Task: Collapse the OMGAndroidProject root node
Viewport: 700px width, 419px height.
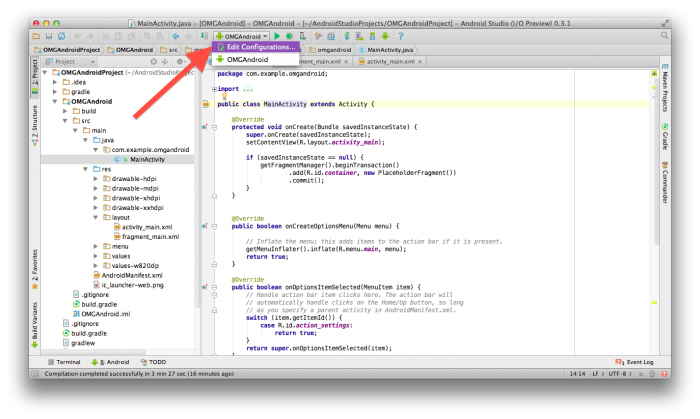Action: (45, 72)
